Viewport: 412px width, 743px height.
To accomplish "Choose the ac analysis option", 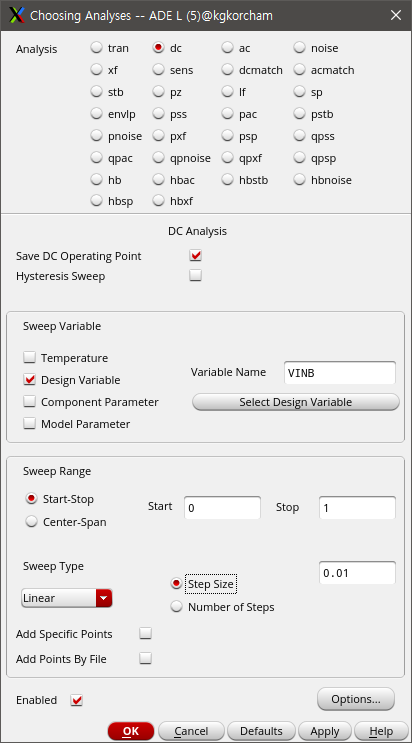I will pyautogui.click(x=228, y=48).
